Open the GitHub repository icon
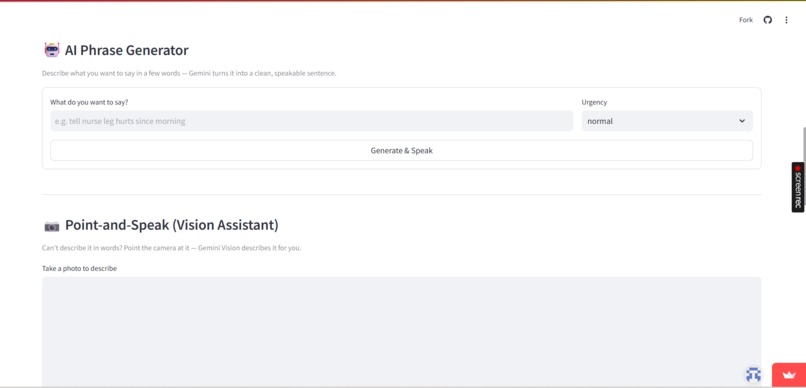The image size is (806, 388). coord(767,20)
